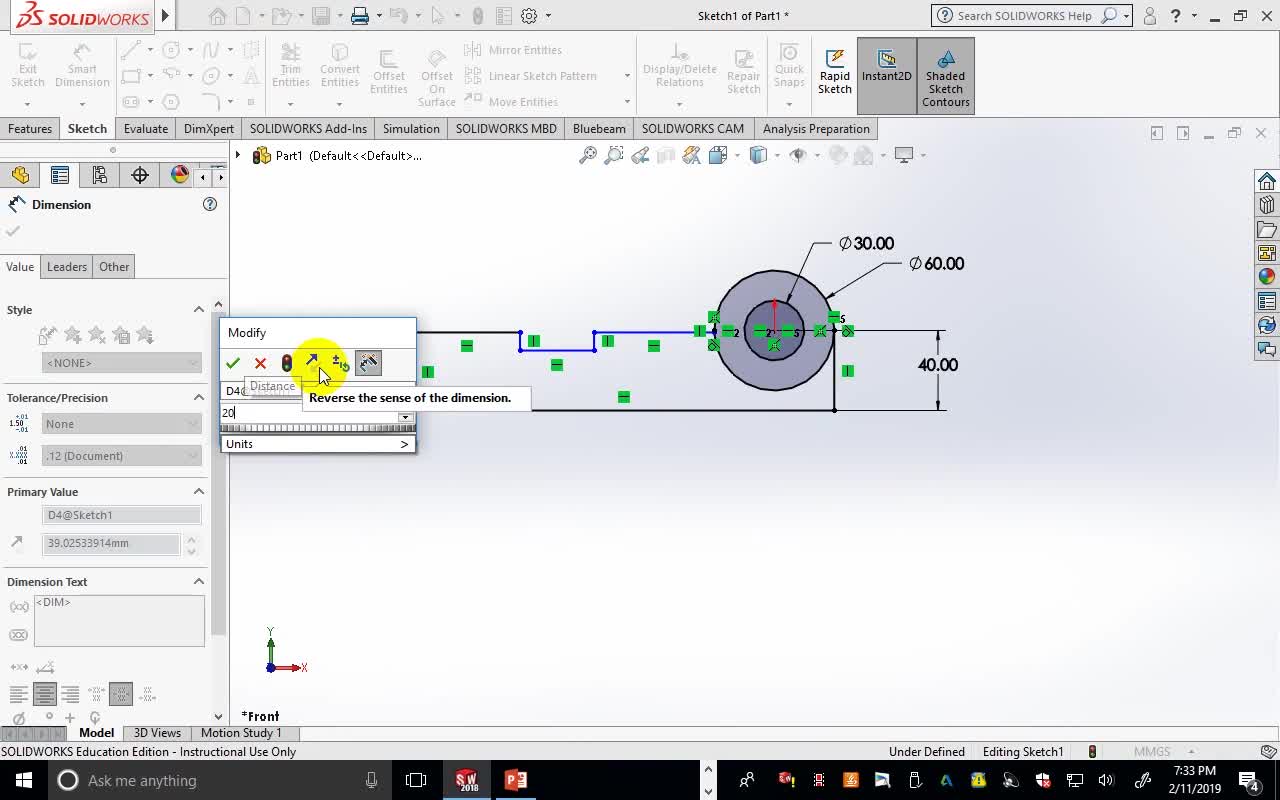Screen dimensions: 1280x800
Task: Click Zoom to Area in view toolbar
Action: [614, 155]
